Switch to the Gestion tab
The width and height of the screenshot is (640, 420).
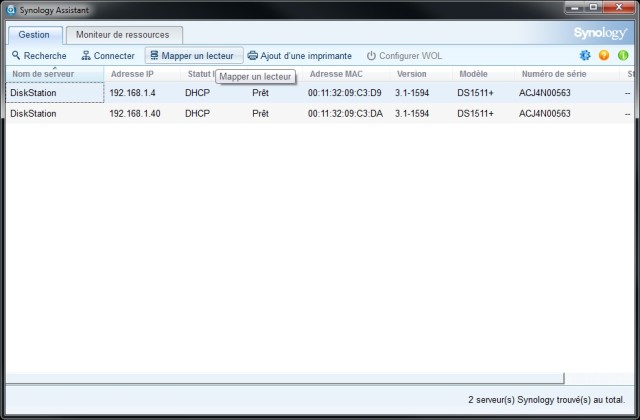(x=34, y=35)
